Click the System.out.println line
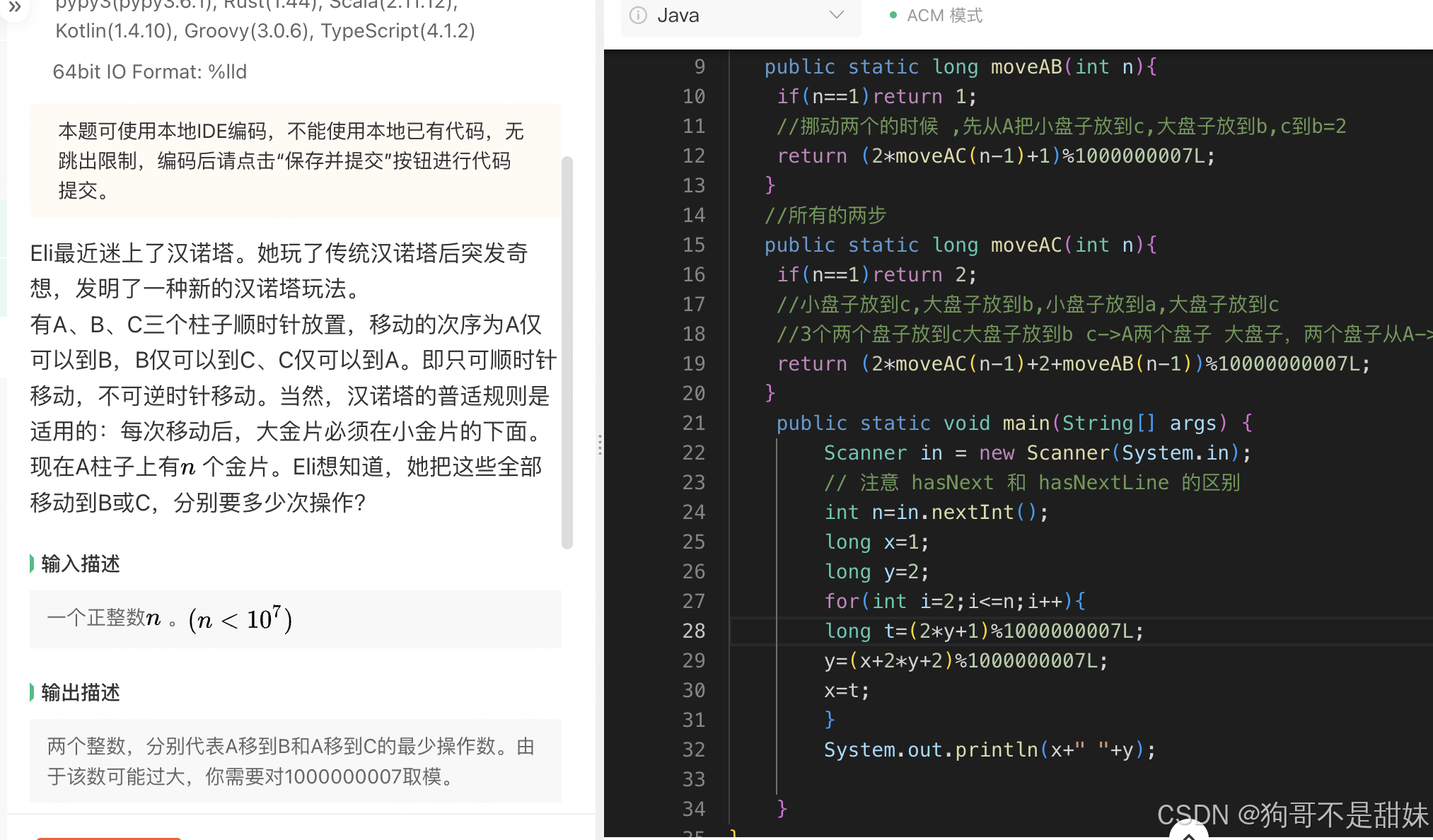The height and width of the screenshot is (840, 1433). tap(990, 749)
